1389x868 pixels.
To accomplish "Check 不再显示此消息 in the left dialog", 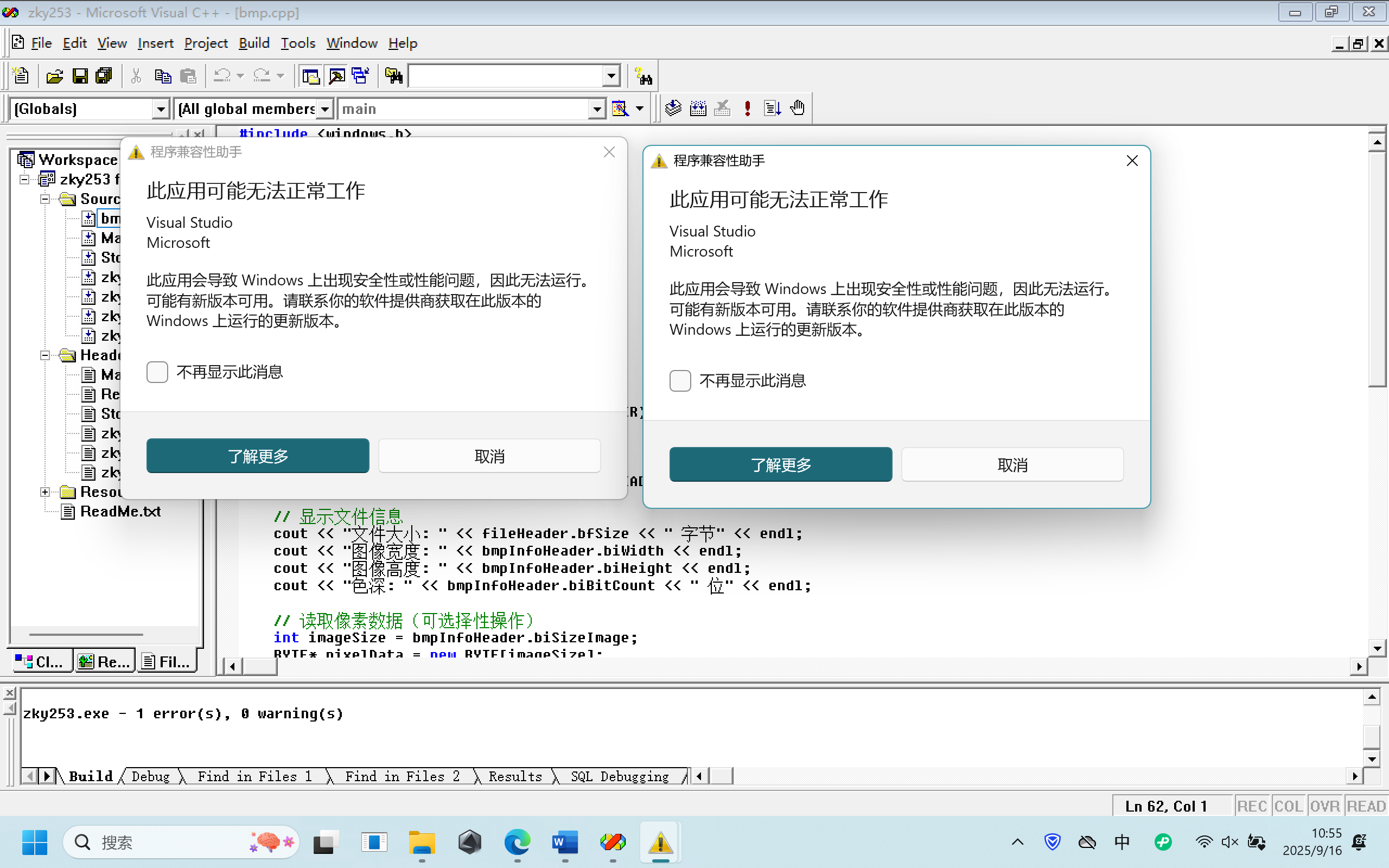I will click(157, 372).
